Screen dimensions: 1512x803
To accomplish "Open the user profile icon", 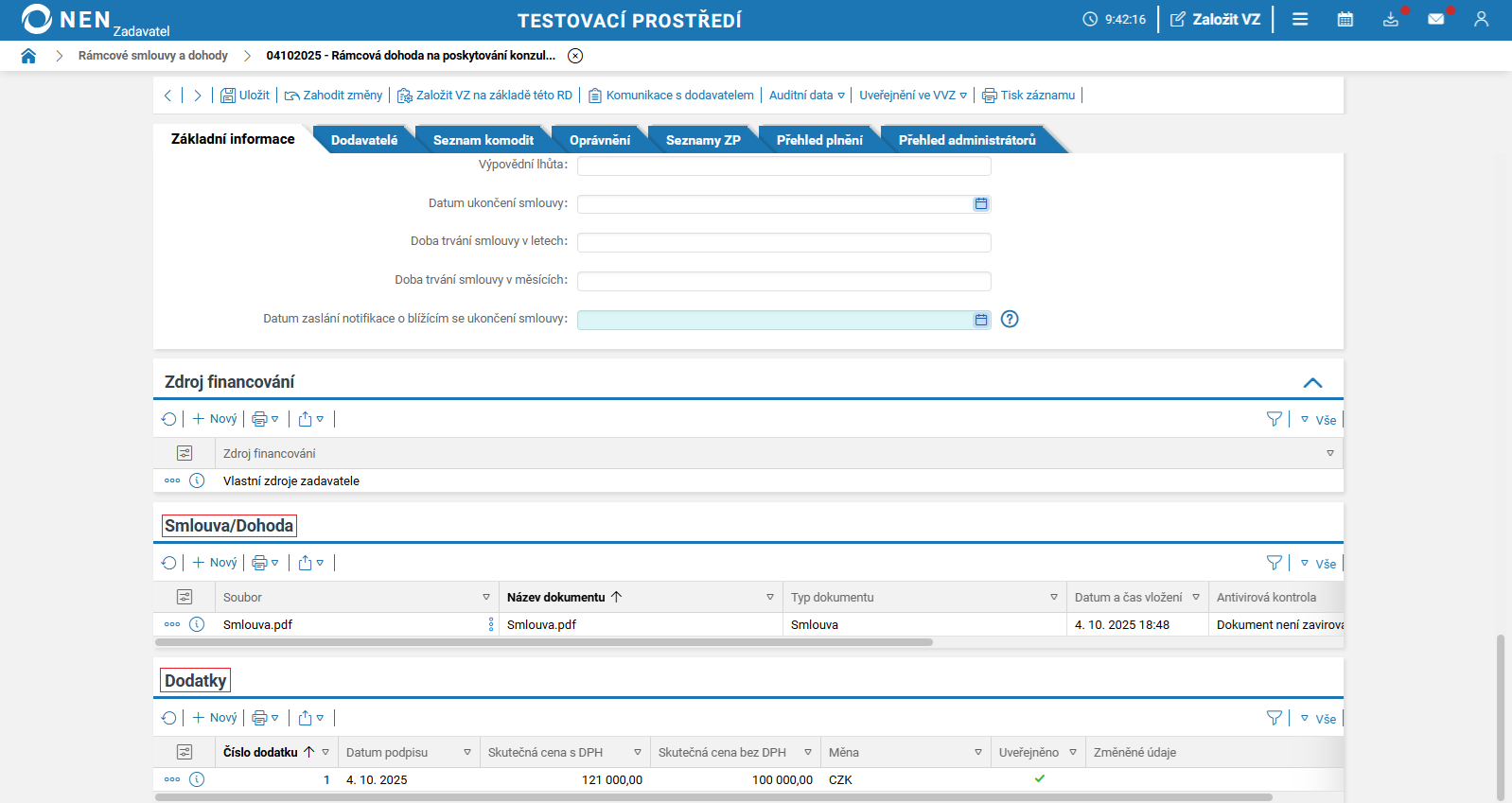I will click(1481, 19).
